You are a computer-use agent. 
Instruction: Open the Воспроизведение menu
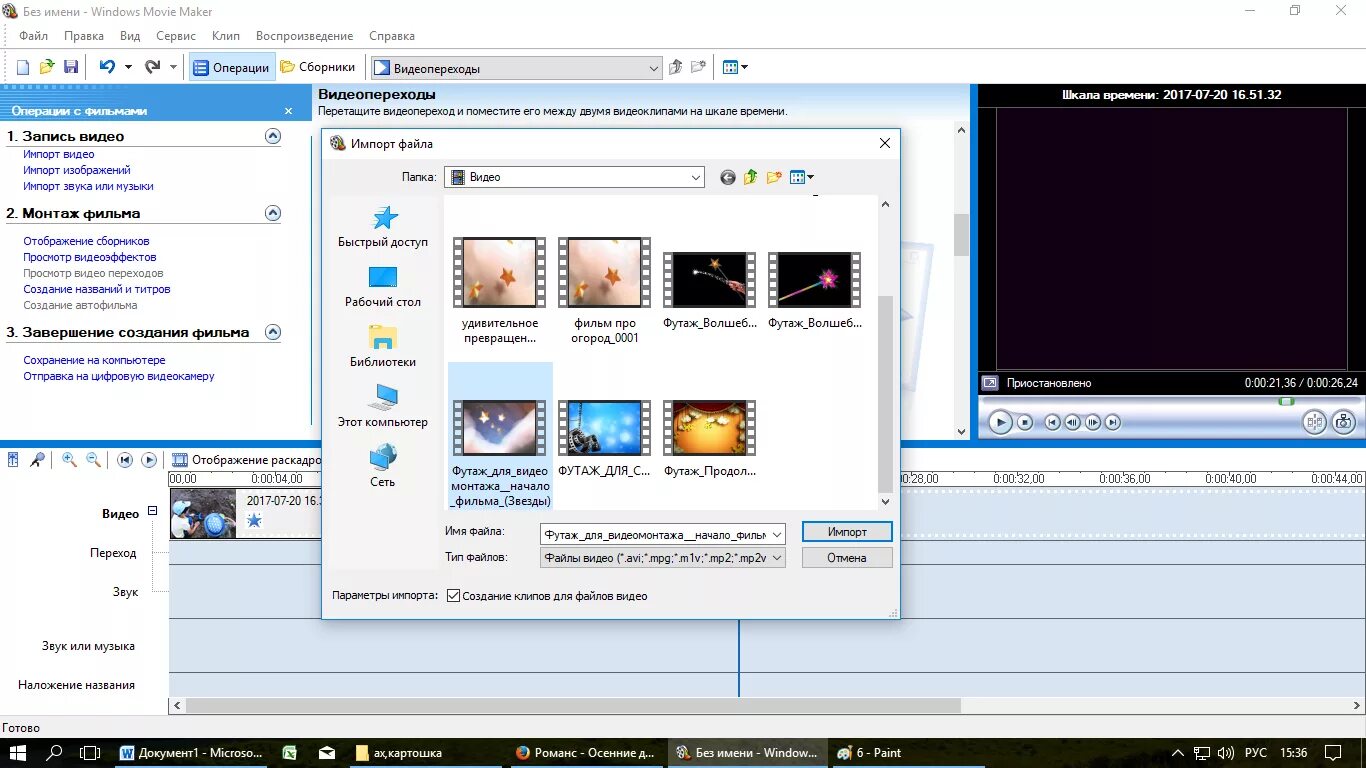[305, 35]
